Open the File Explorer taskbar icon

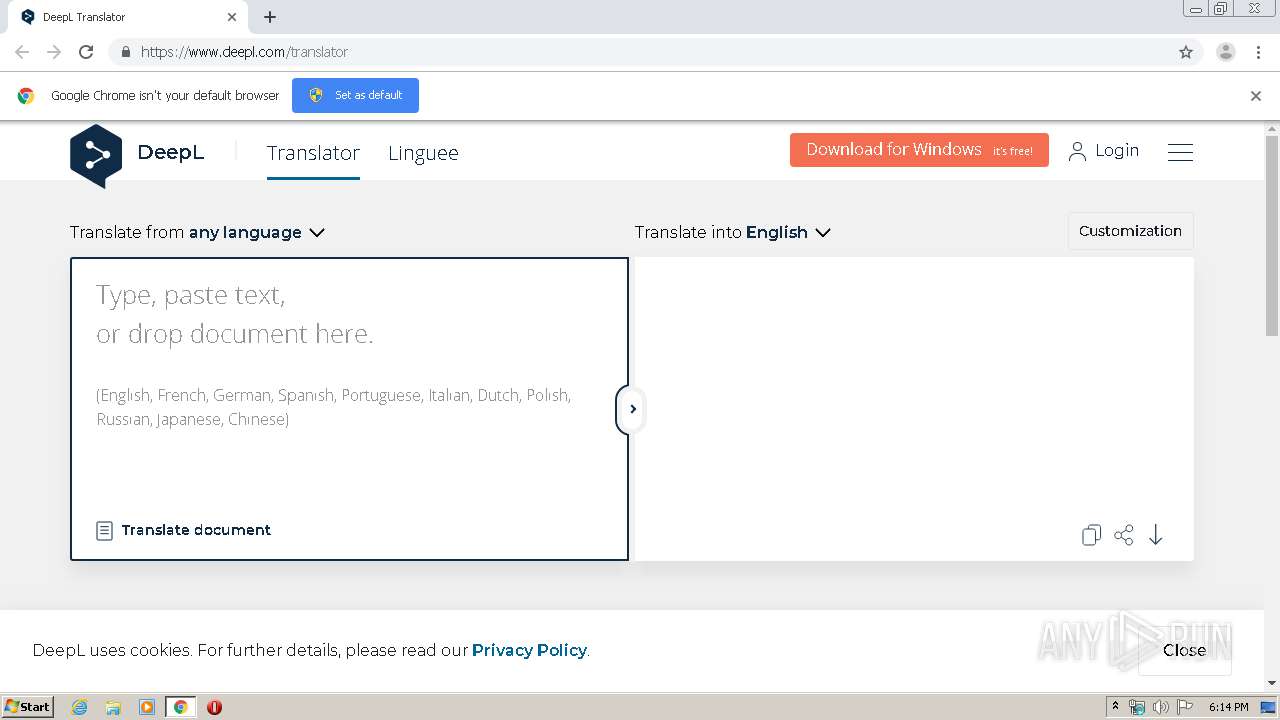pyautogui.click(x=113, y=707)
